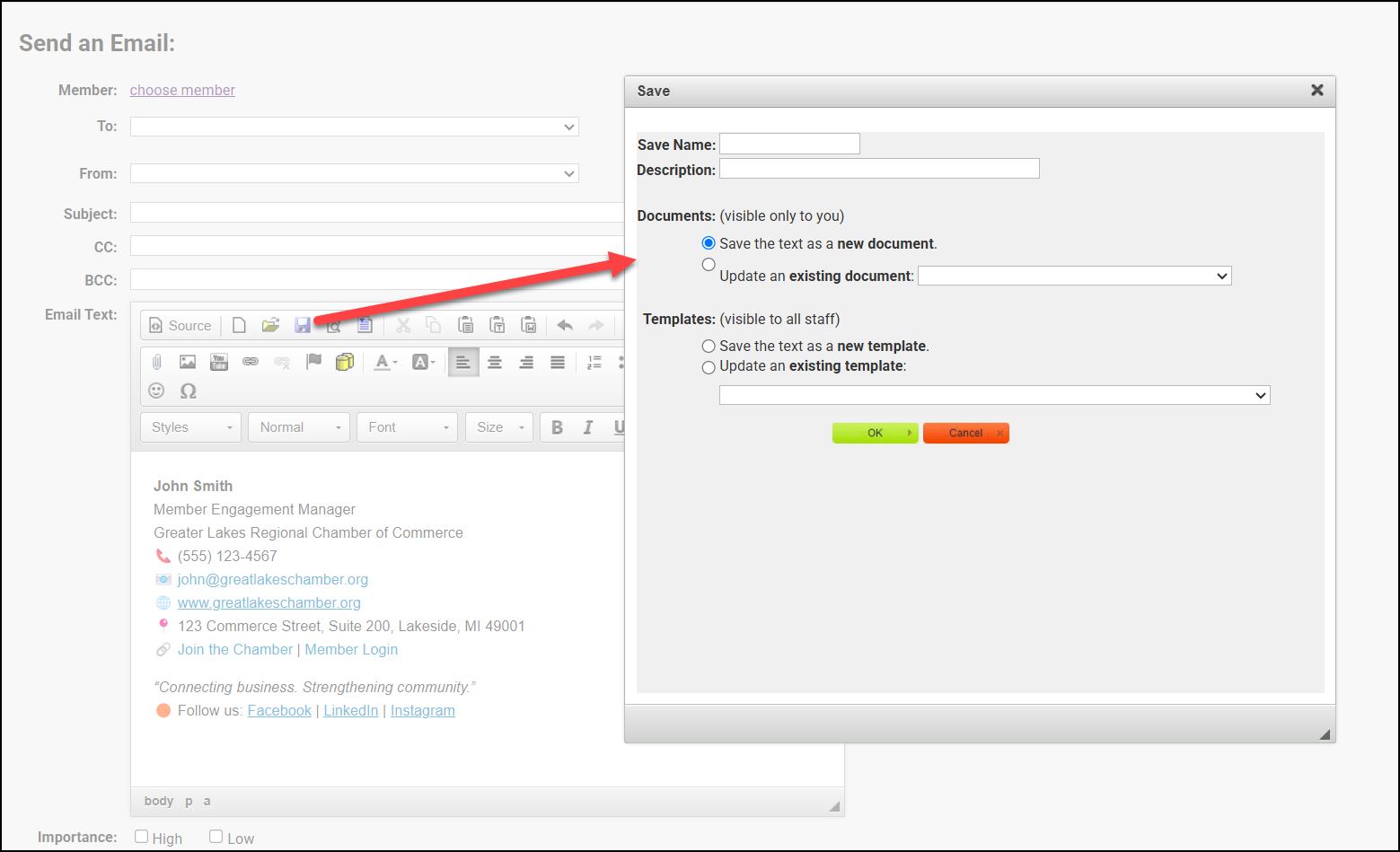Click the 'choose member' link
This screenshot has height=852, width=1400.
(182, 90)
